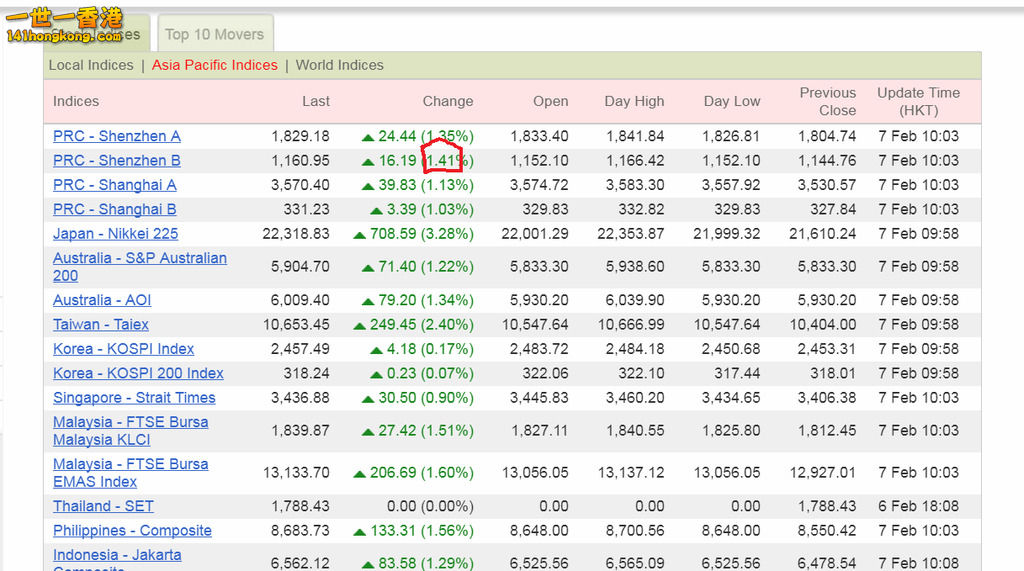Click the green up arrow in Philippines Composite row

pos(359,532)
